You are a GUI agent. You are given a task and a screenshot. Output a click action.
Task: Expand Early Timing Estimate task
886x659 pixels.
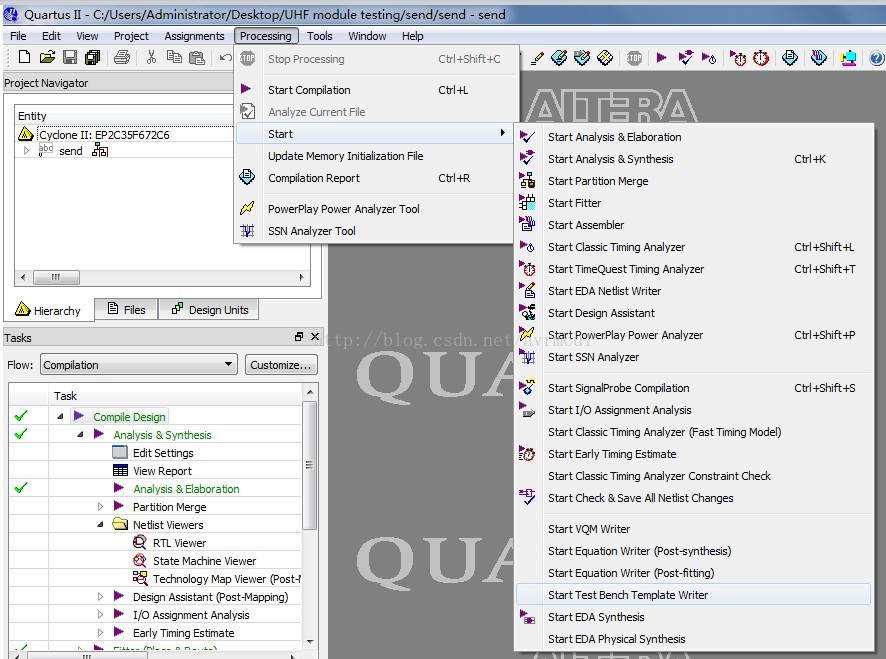point(100,633)
